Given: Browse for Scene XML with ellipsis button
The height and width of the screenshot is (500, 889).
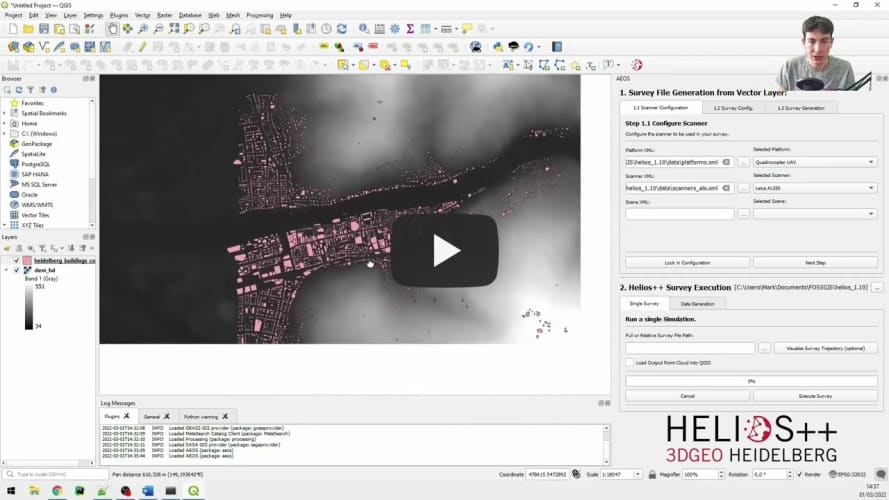Looking at the screenshot, I should click(743, 214).
